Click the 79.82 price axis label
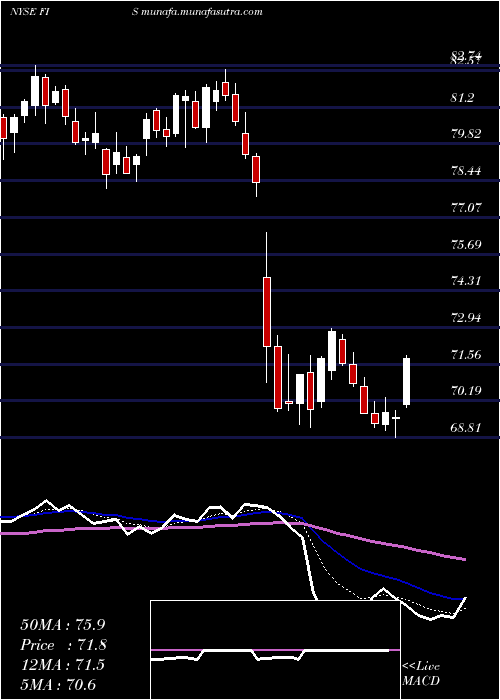Screen dimensions: 500x700 click(x=466, y=133)
